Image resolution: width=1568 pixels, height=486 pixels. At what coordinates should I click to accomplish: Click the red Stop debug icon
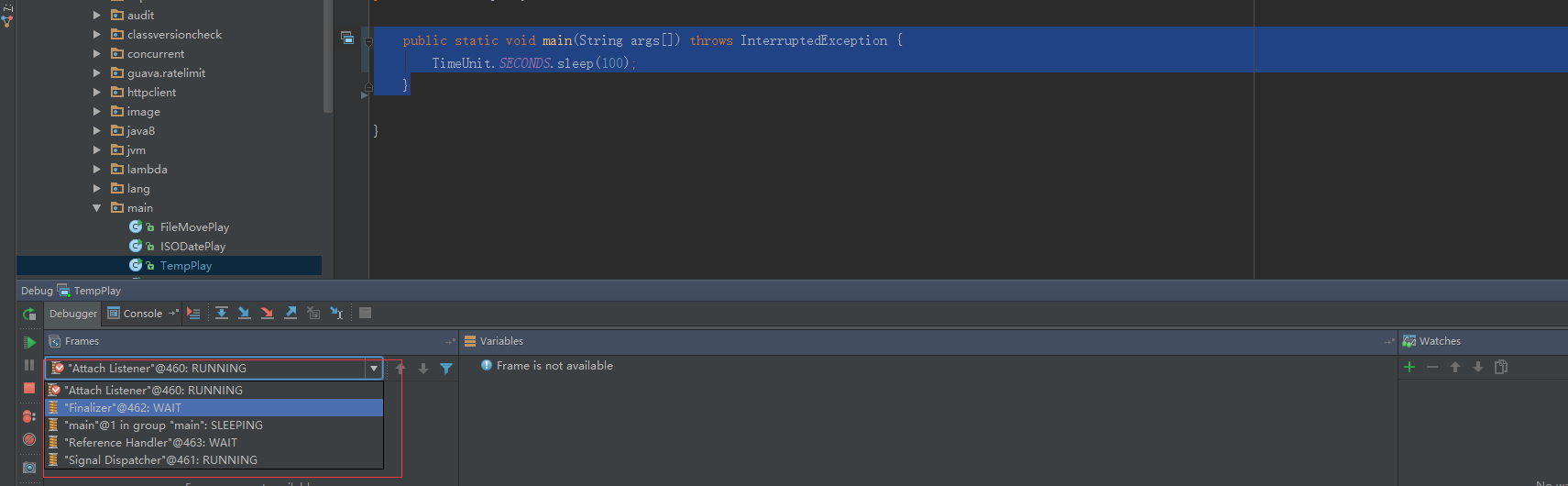[29, 388]
